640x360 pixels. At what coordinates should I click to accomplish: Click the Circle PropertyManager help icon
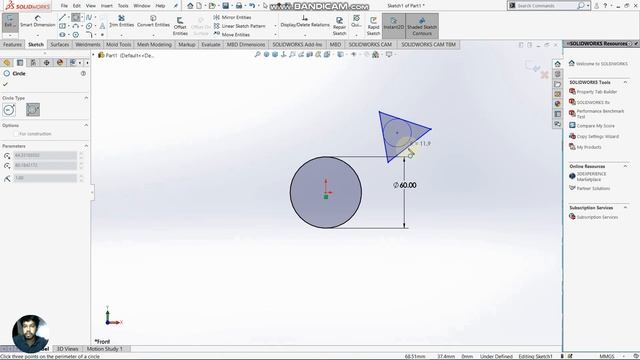pyautogui.click(x=83, y=73)
